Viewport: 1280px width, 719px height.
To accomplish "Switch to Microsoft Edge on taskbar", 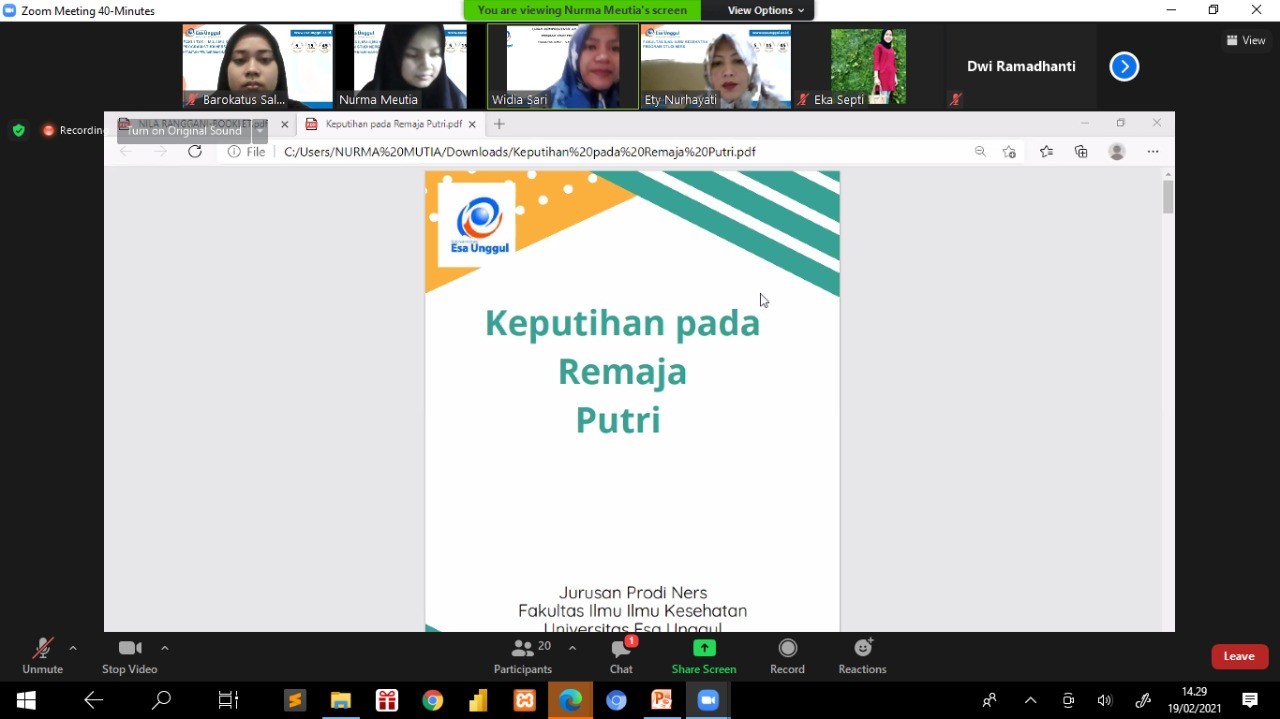I will click(570, 700).
